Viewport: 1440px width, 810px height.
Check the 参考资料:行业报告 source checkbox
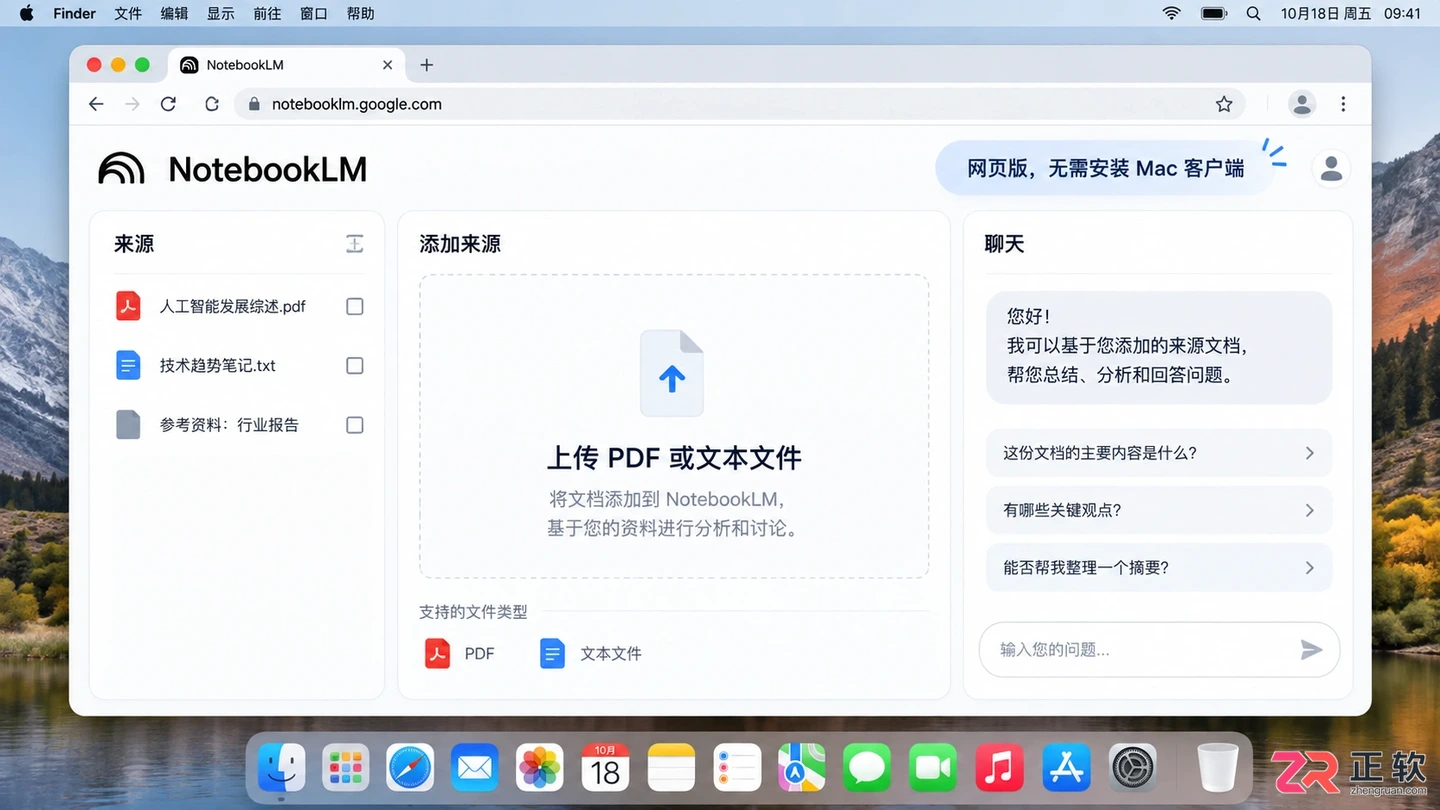coord(354,425)
